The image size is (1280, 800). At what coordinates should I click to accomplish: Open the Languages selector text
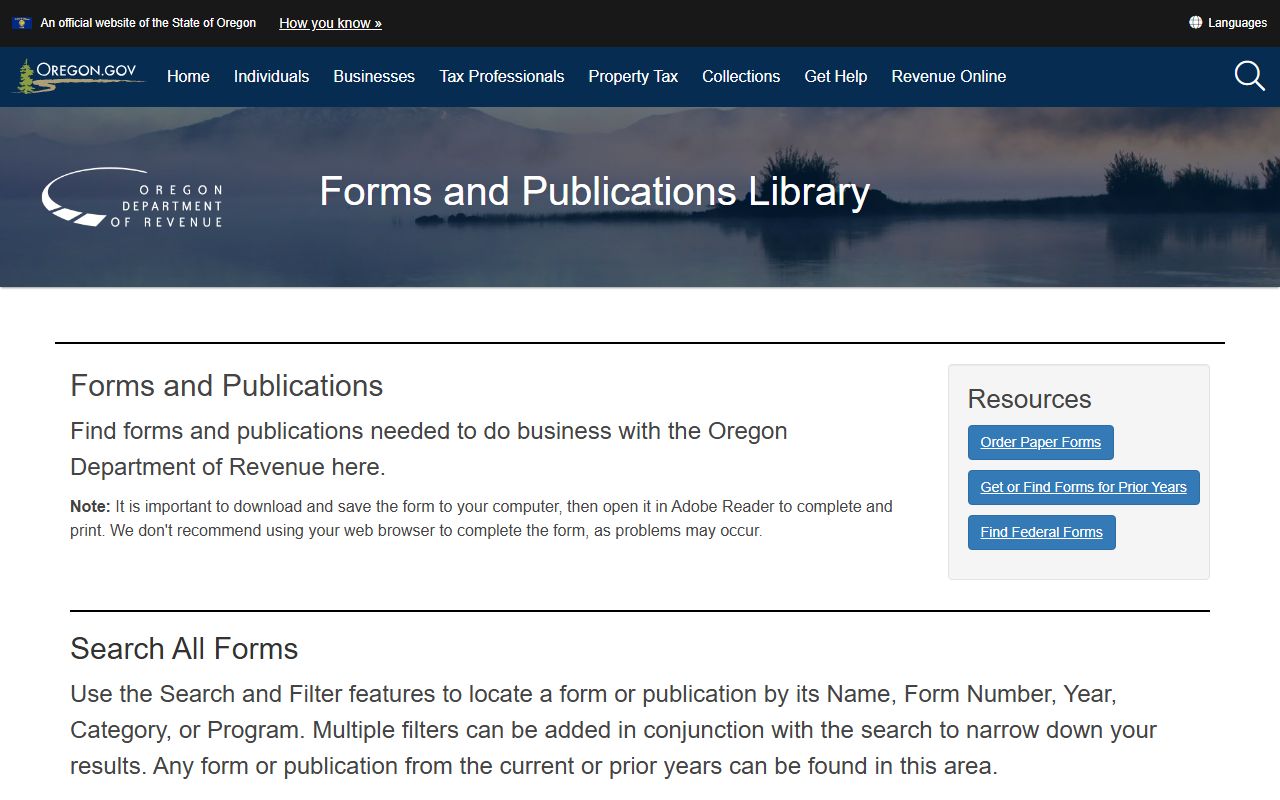point(1237,23)
